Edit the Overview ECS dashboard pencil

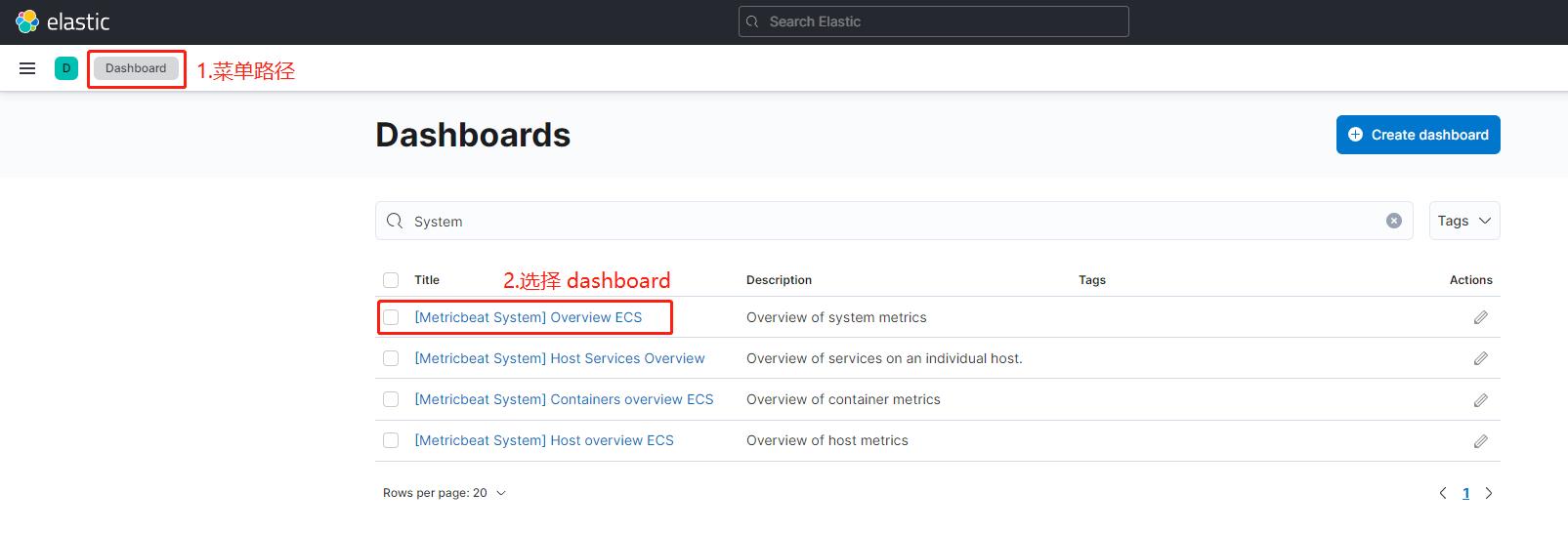(x=1481, y=317)
